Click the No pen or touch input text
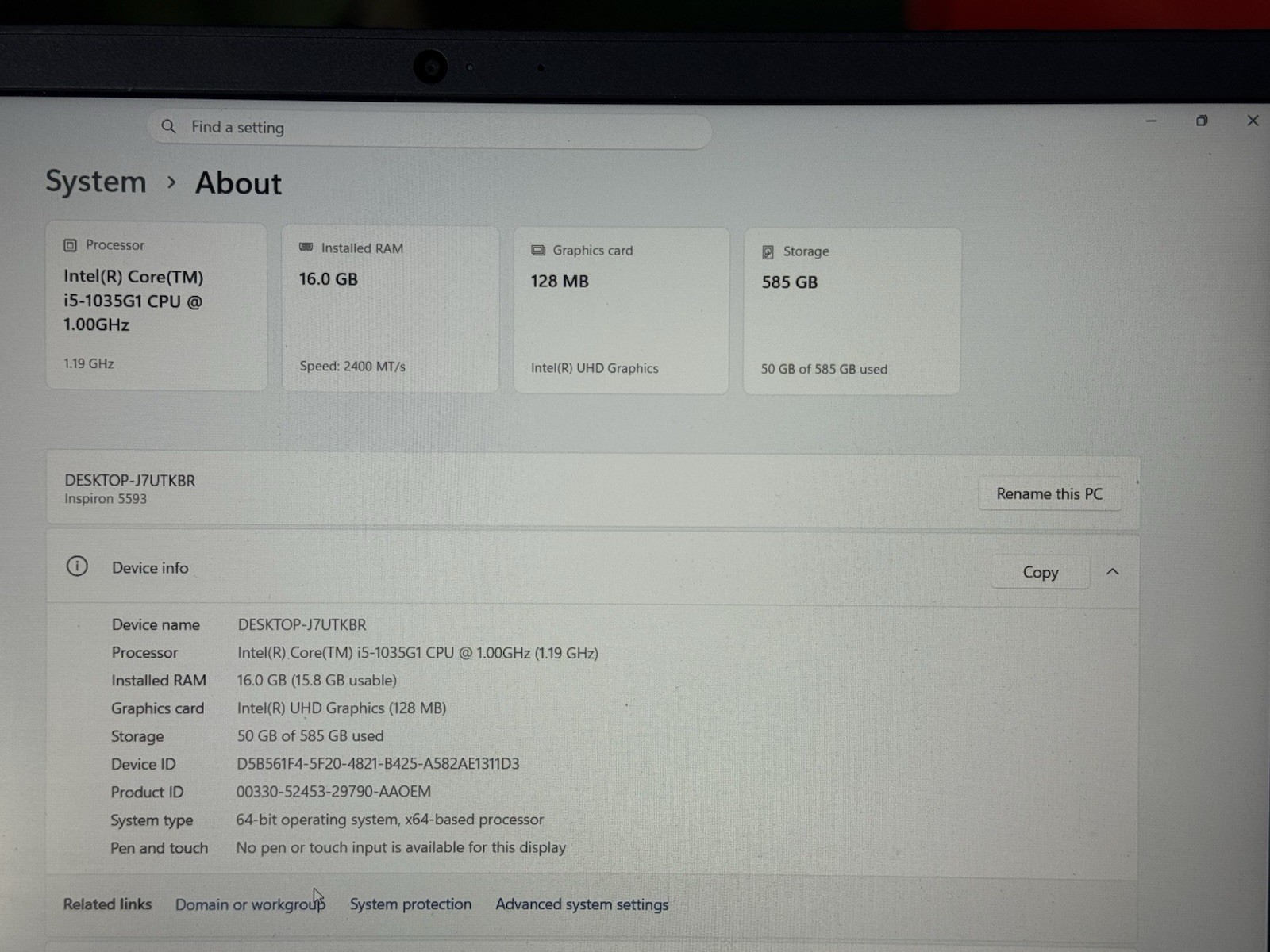1270x952 pixels. pos(401,847)
